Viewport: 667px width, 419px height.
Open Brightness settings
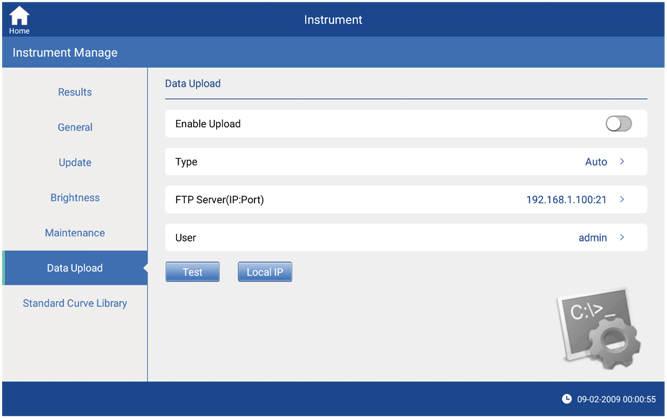(75, 198)
